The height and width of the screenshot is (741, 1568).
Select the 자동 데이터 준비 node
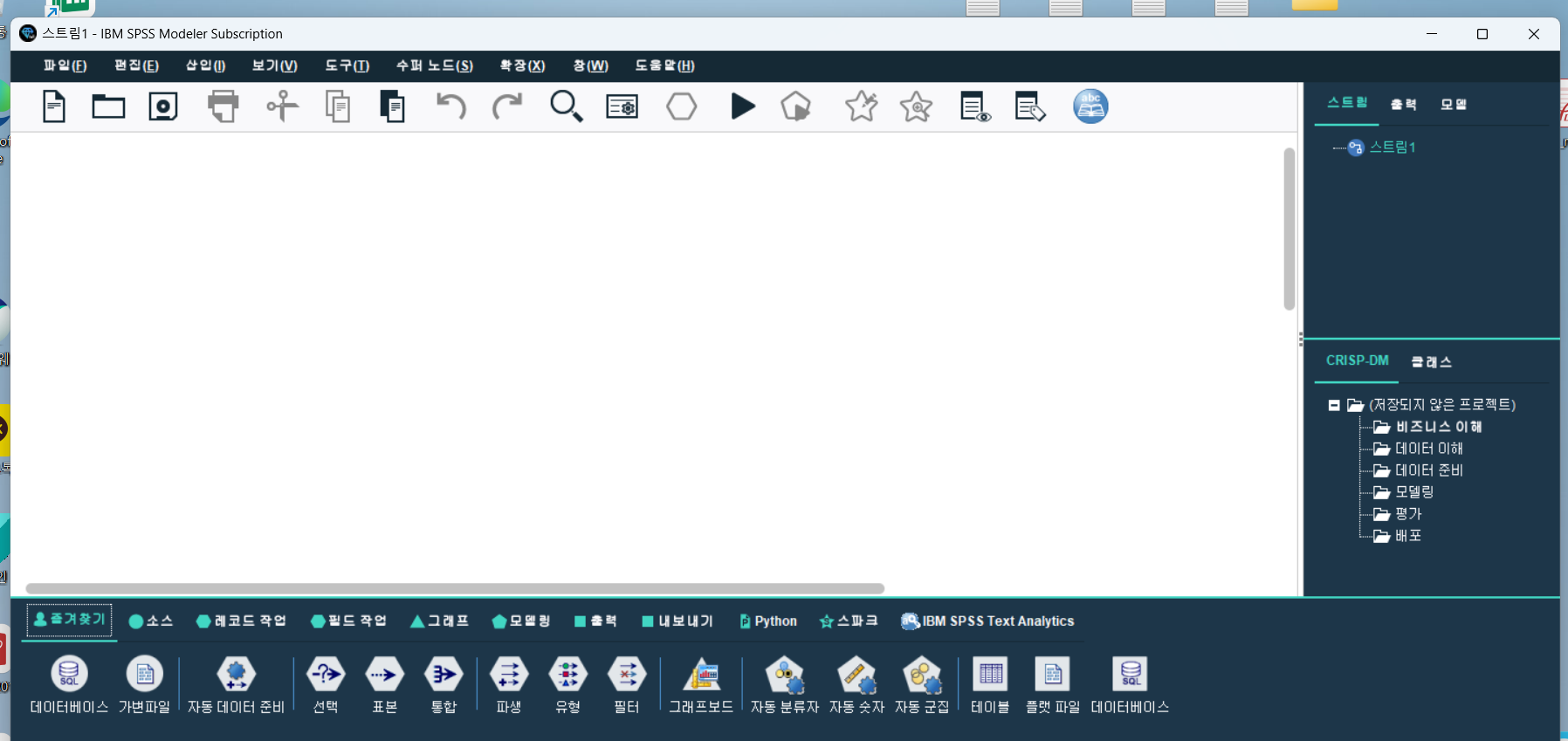(236, 685)
